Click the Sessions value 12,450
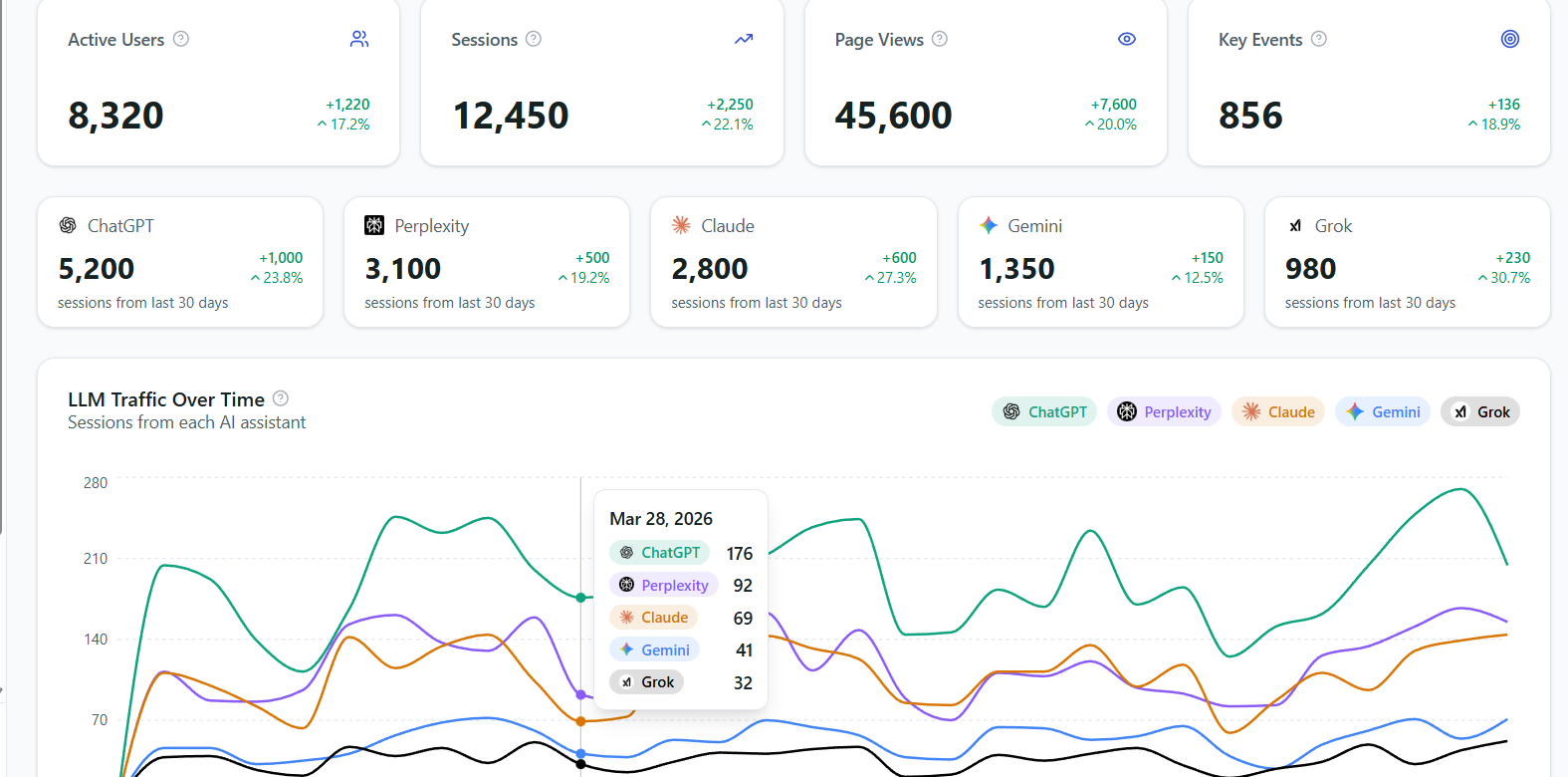 [511, 116]
